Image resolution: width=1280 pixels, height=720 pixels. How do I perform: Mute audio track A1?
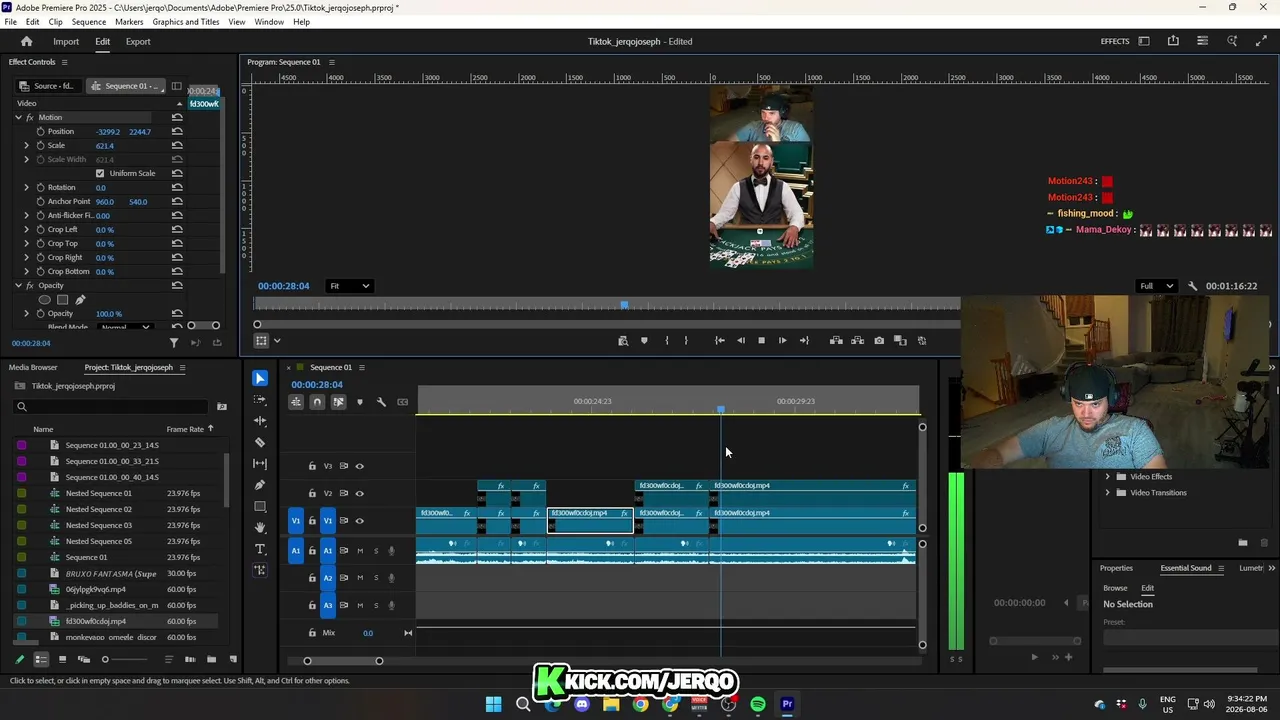pyautogui.click(x=360, y=551)
